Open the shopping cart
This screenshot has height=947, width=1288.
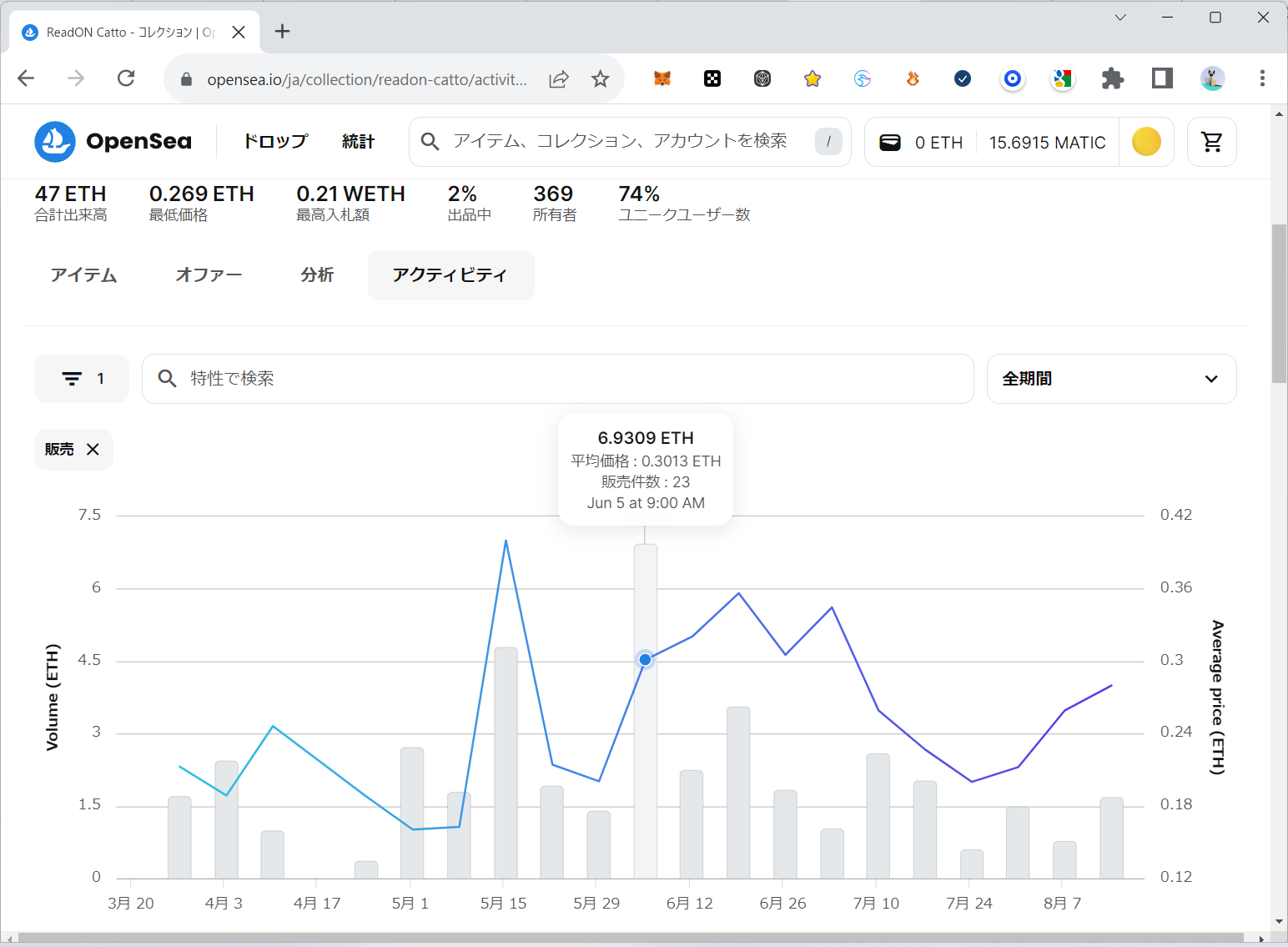coord(1211,142)
